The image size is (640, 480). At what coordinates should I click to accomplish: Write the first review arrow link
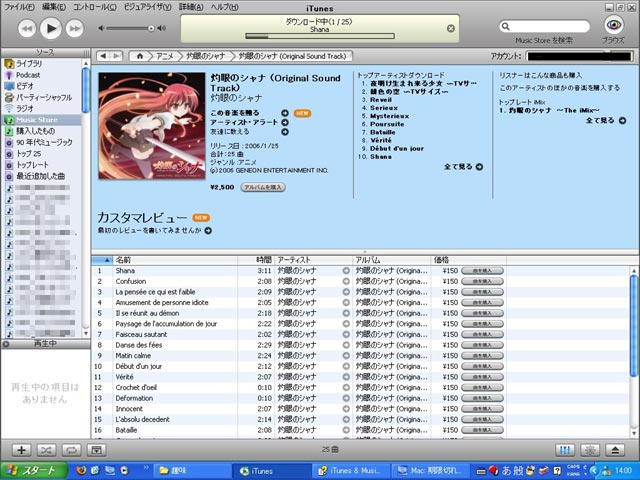pos(208,231)
